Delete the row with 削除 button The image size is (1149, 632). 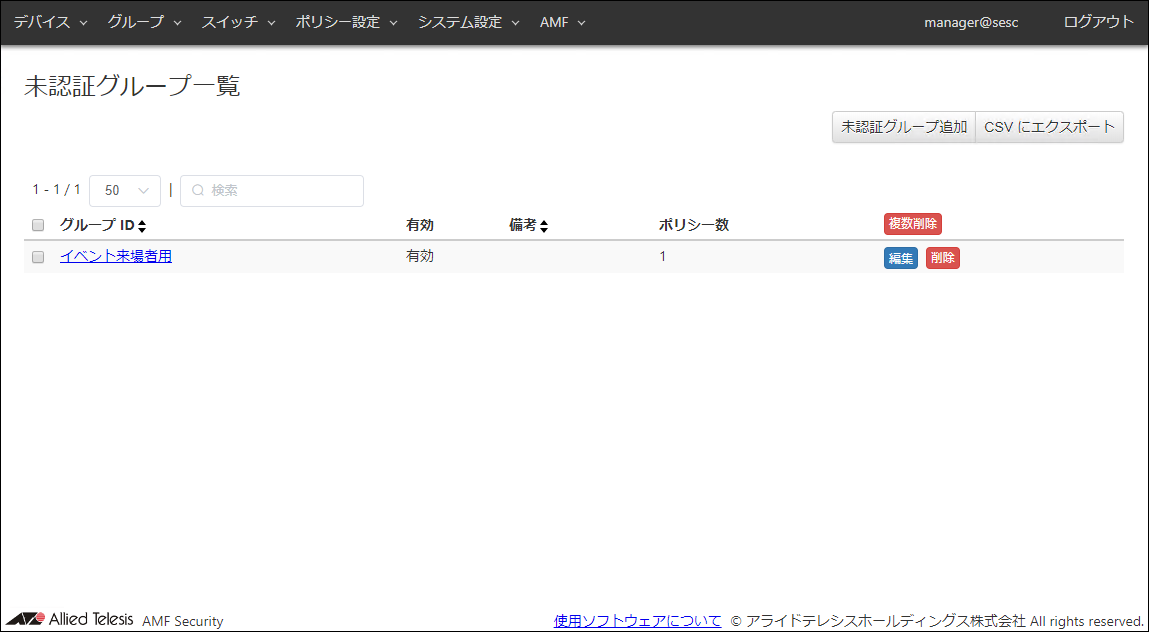click(942, 258)
